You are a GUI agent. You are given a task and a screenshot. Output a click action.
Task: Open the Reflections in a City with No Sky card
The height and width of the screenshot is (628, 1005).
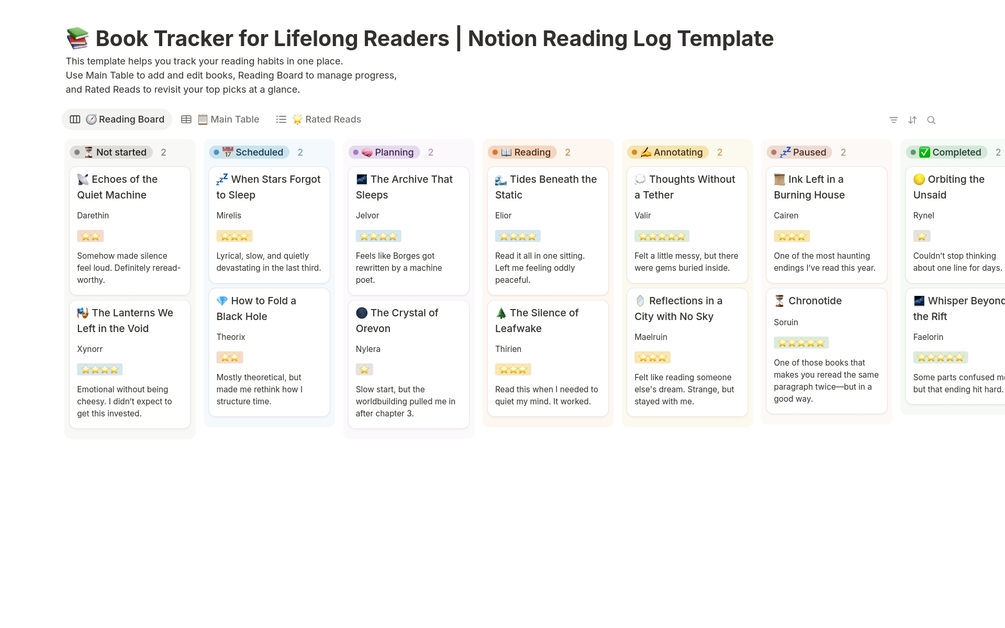click(686, 308)
